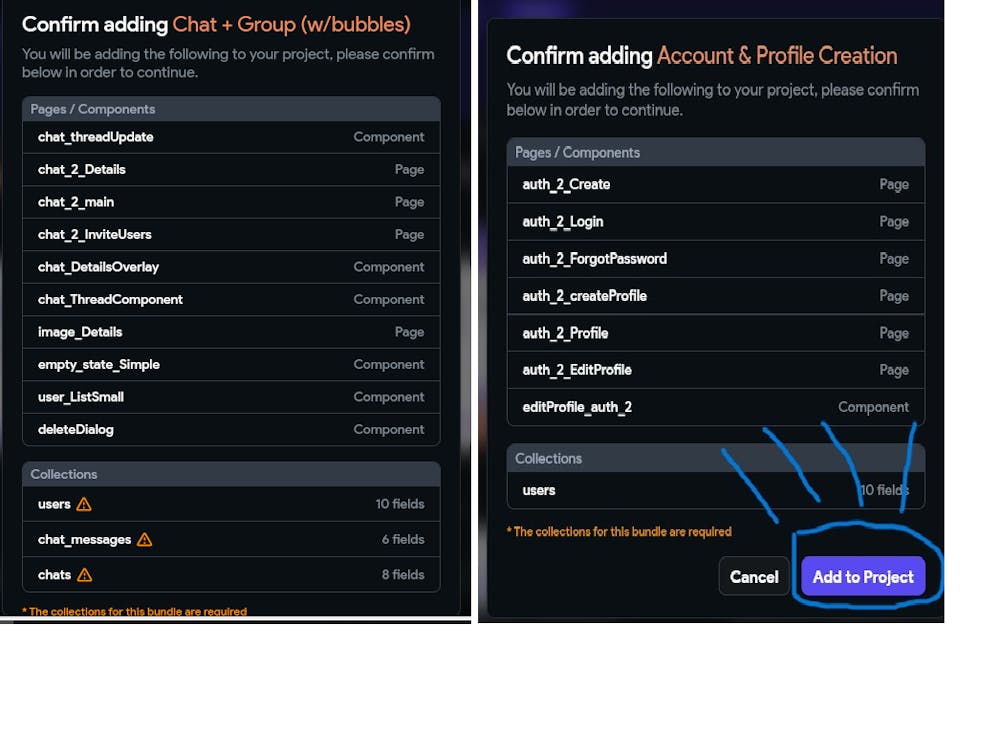Click the 'Account & Profile Creation' title
Viewport: 1000px width, 734px height.
click(777, 55)
